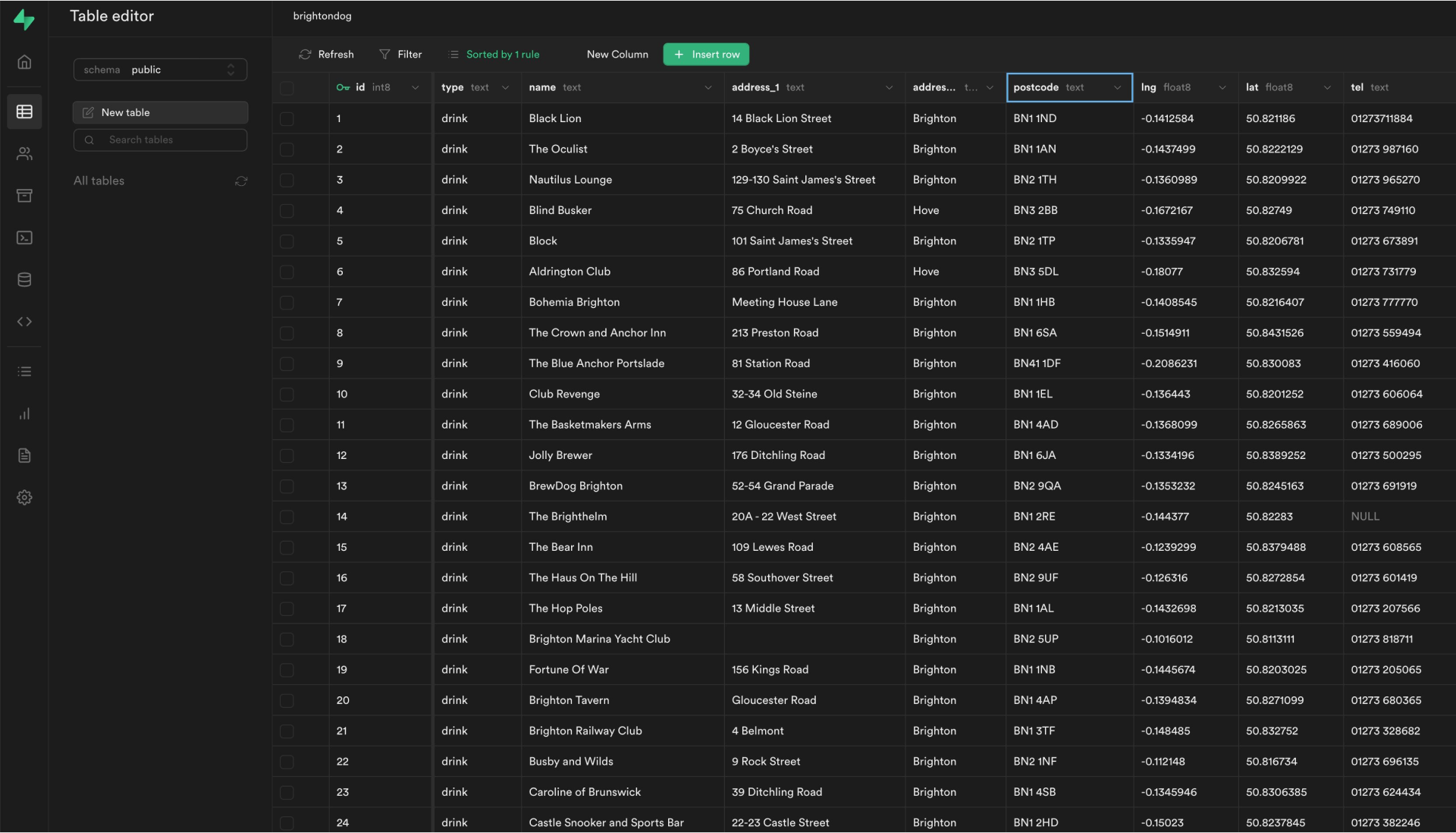Select the checkbox for row 13 BrewDog Brighton
Image resolution: width=1456 pixels, height=833 pixels.
pos(287,486)
